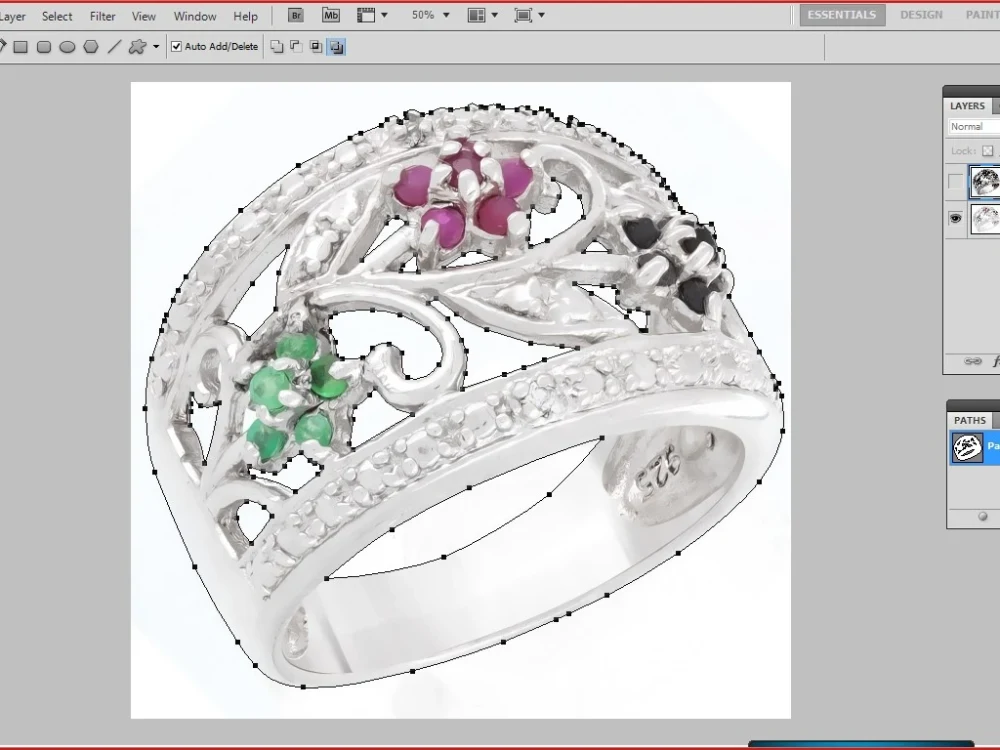Select the Polygon shape tool
Screen dimensions: 1000x750
(x=91, y=47)
